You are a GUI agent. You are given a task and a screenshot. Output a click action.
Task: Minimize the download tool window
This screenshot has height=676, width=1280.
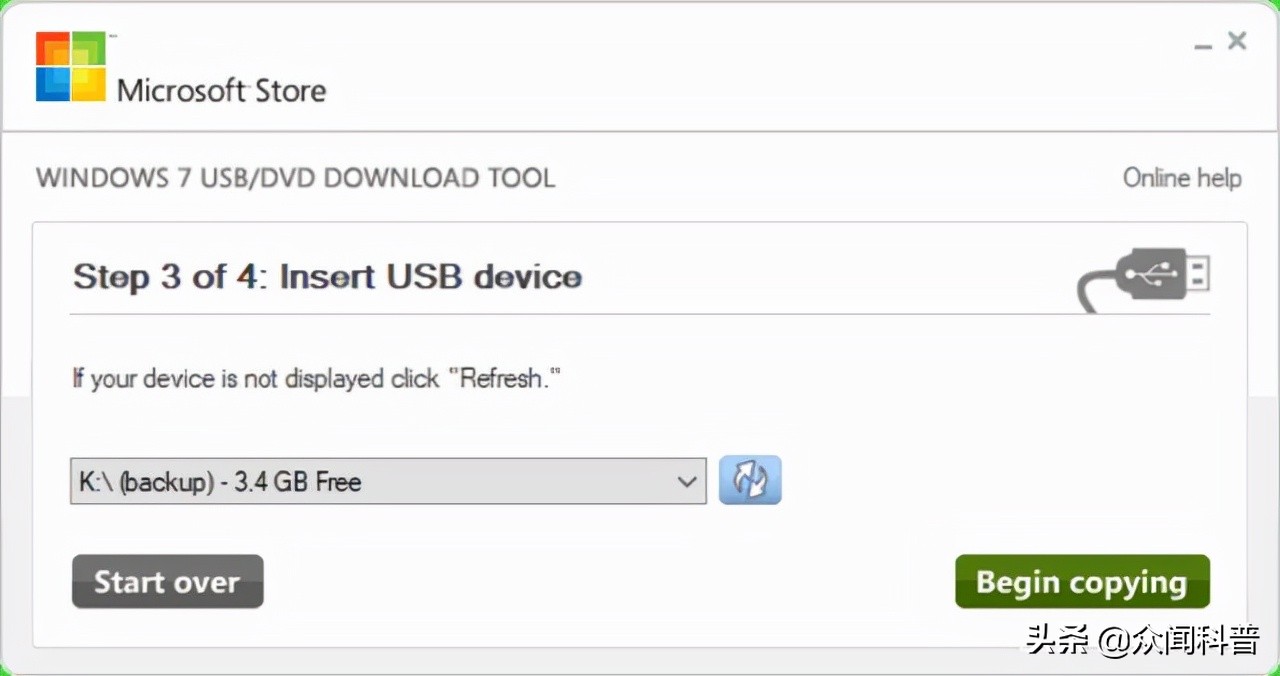[1205, 44]
